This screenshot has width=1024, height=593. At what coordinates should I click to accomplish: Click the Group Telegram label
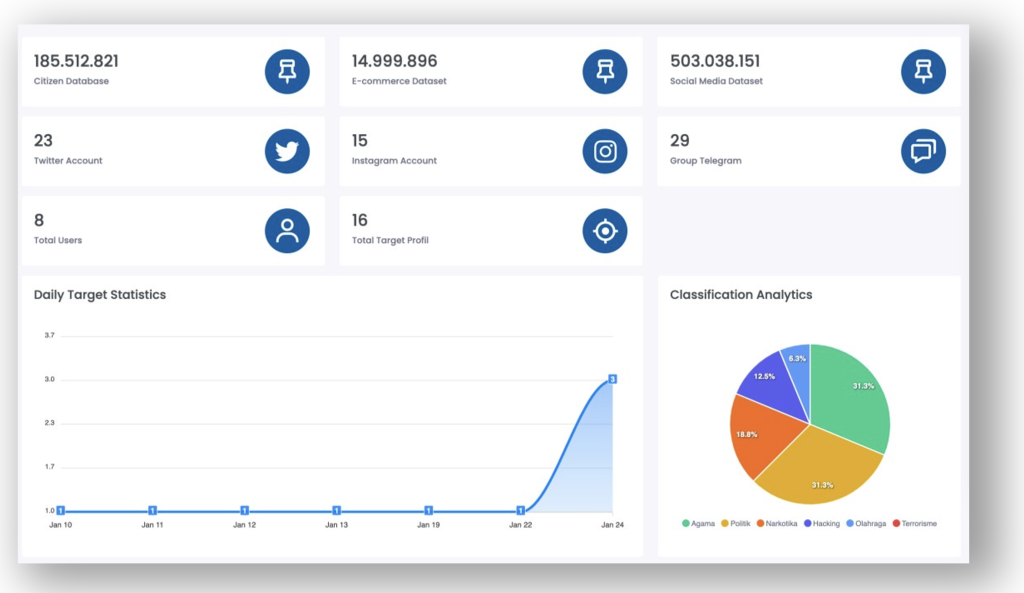[705, 161]
